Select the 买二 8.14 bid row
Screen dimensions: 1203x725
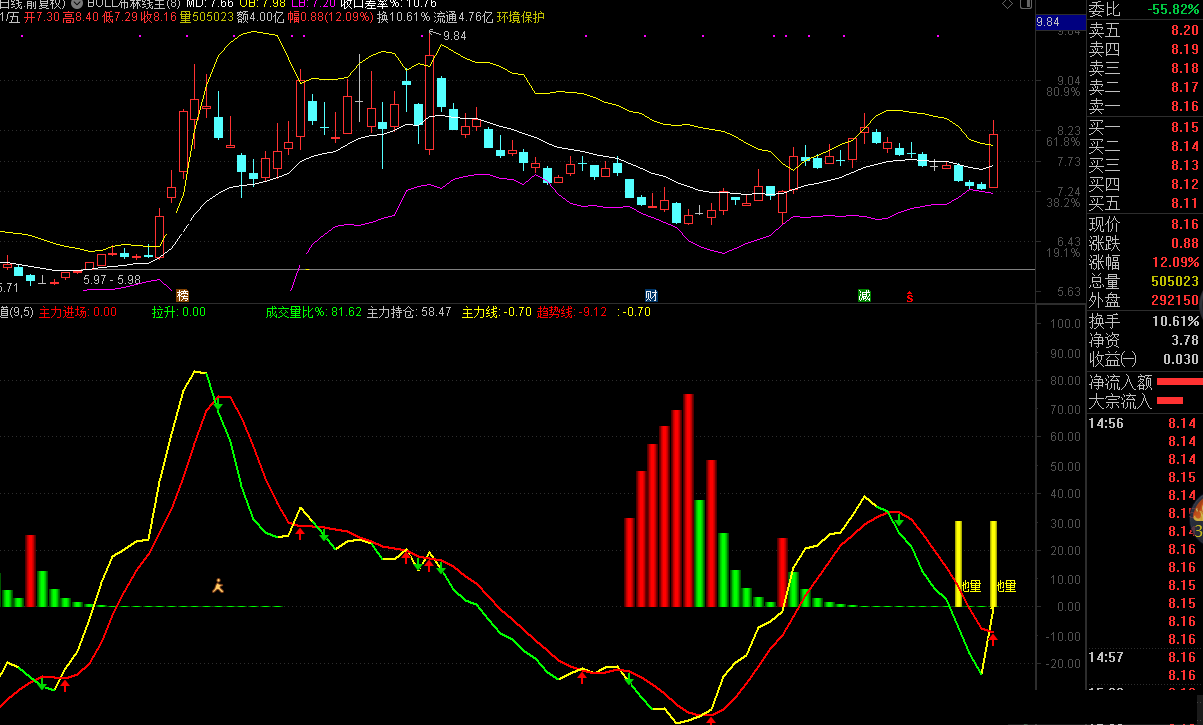1144,146
